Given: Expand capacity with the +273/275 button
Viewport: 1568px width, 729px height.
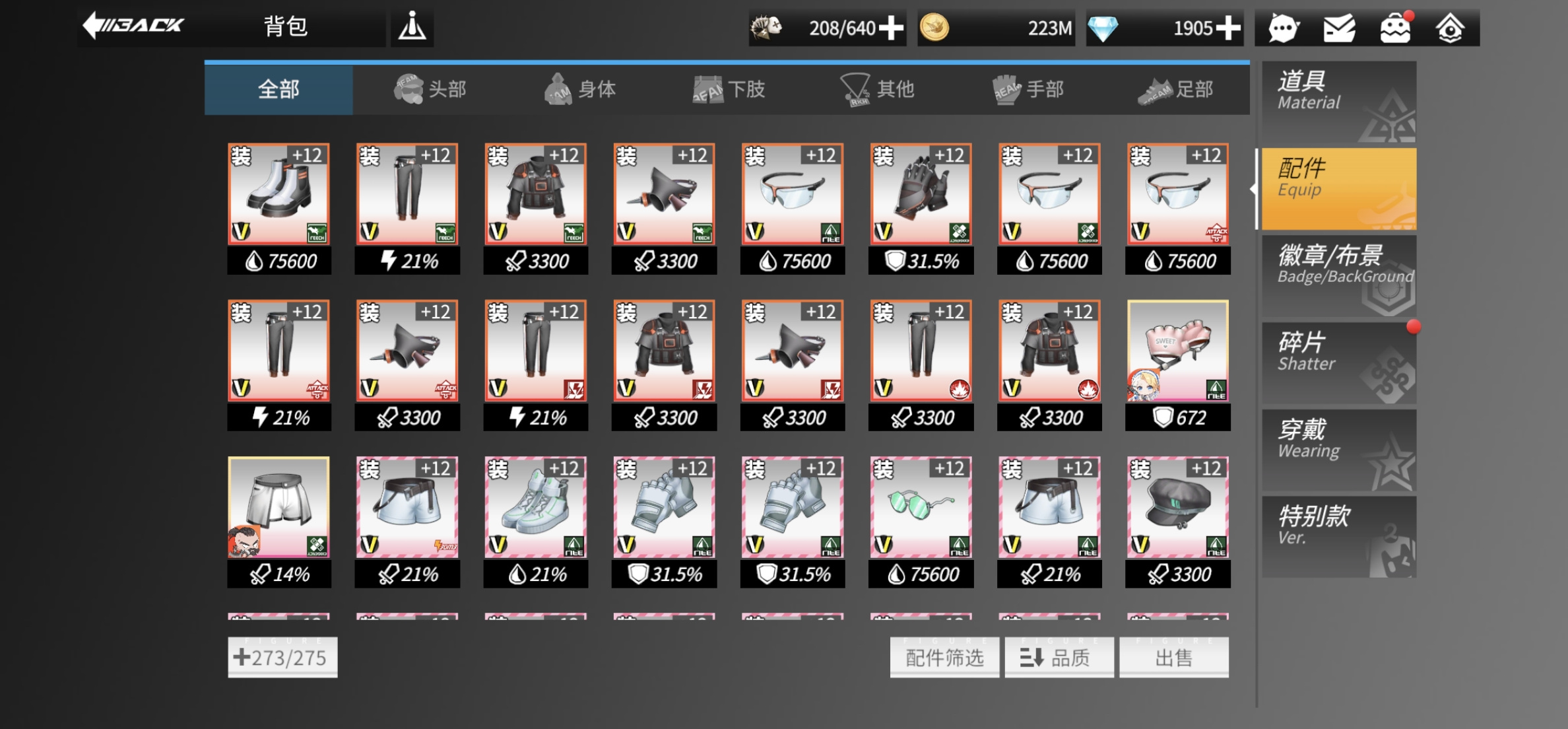Looking at the screenshot, I should (x=282, y=657).
